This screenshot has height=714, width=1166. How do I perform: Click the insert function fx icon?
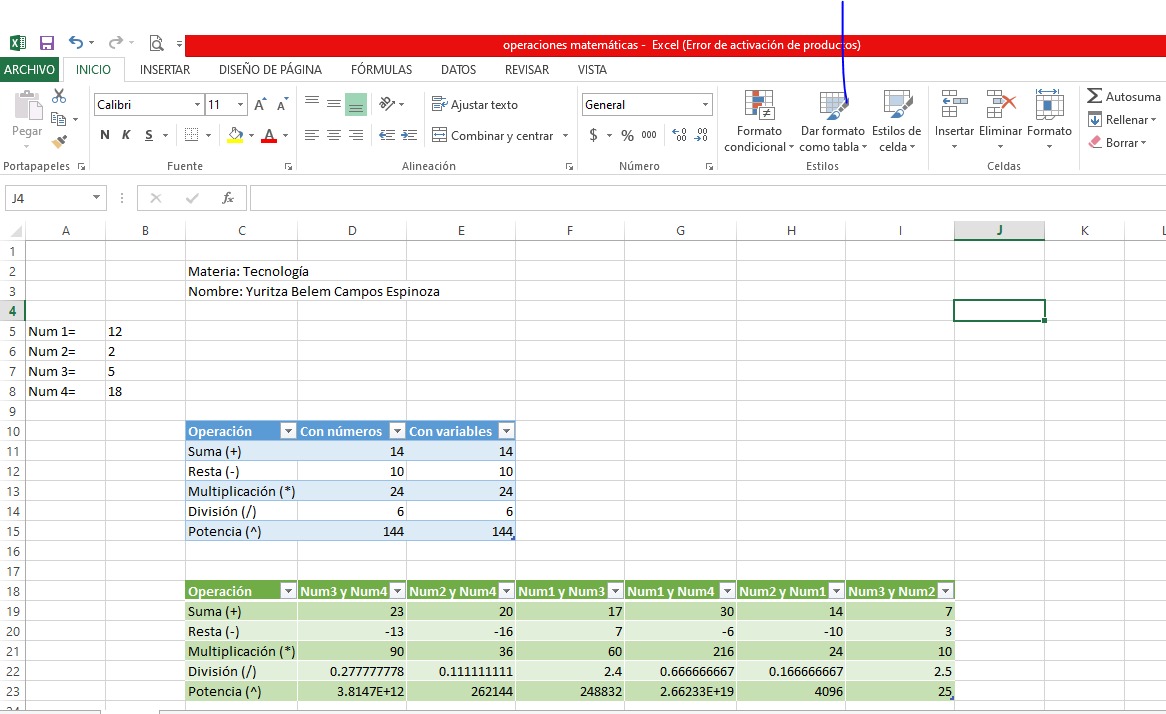[x=228, y=198]
